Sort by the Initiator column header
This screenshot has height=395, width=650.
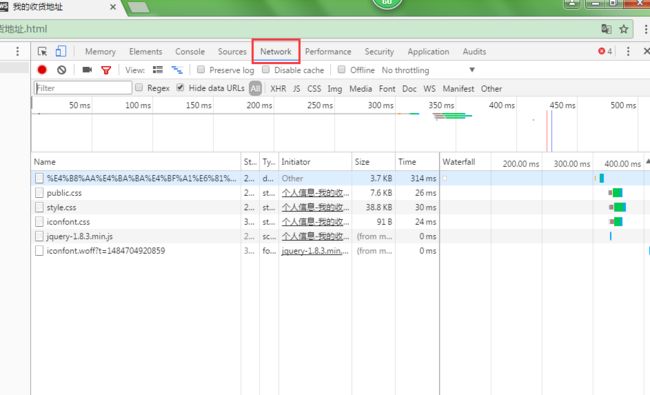tap(315, 162)
